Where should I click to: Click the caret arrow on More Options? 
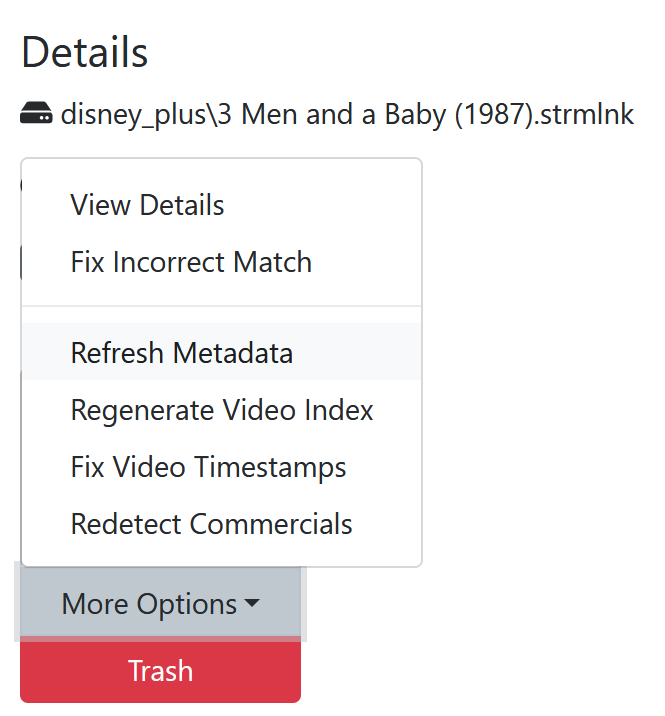(x=251, y=604)
